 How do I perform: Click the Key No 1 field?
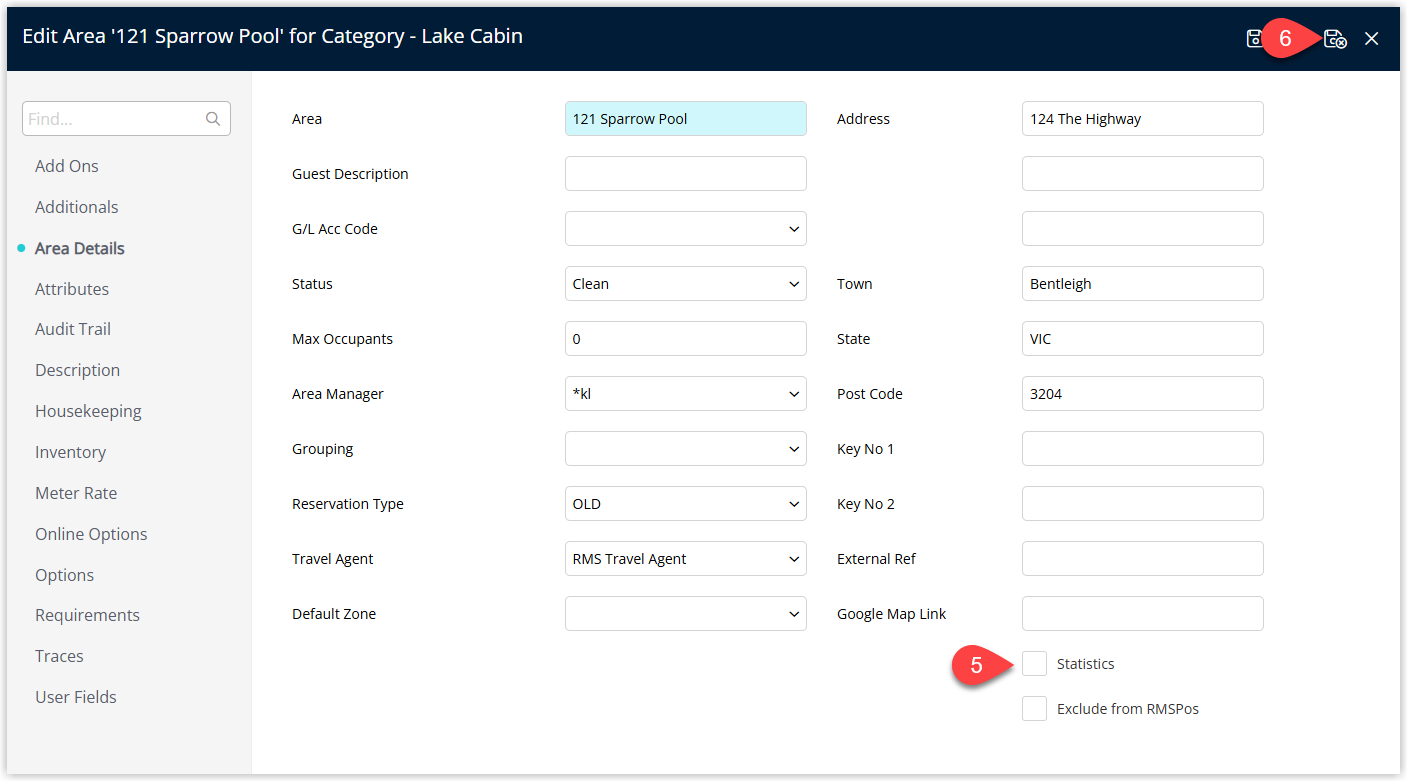(1143, 449)
